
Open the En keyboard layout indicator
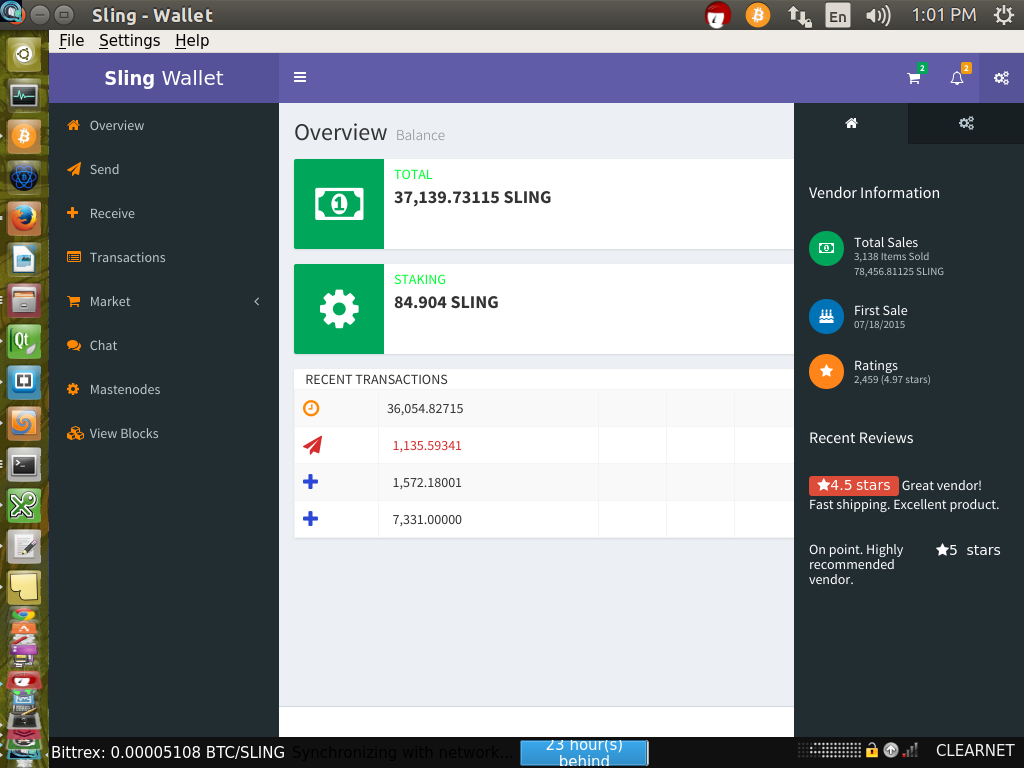point(838,15)
